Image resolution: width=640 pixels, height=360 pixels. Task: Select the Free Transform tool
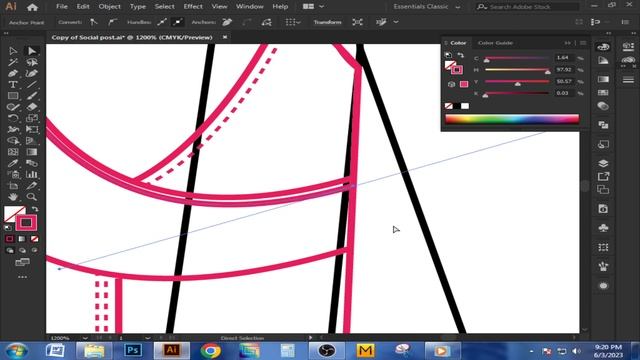(x=32, y=129)
